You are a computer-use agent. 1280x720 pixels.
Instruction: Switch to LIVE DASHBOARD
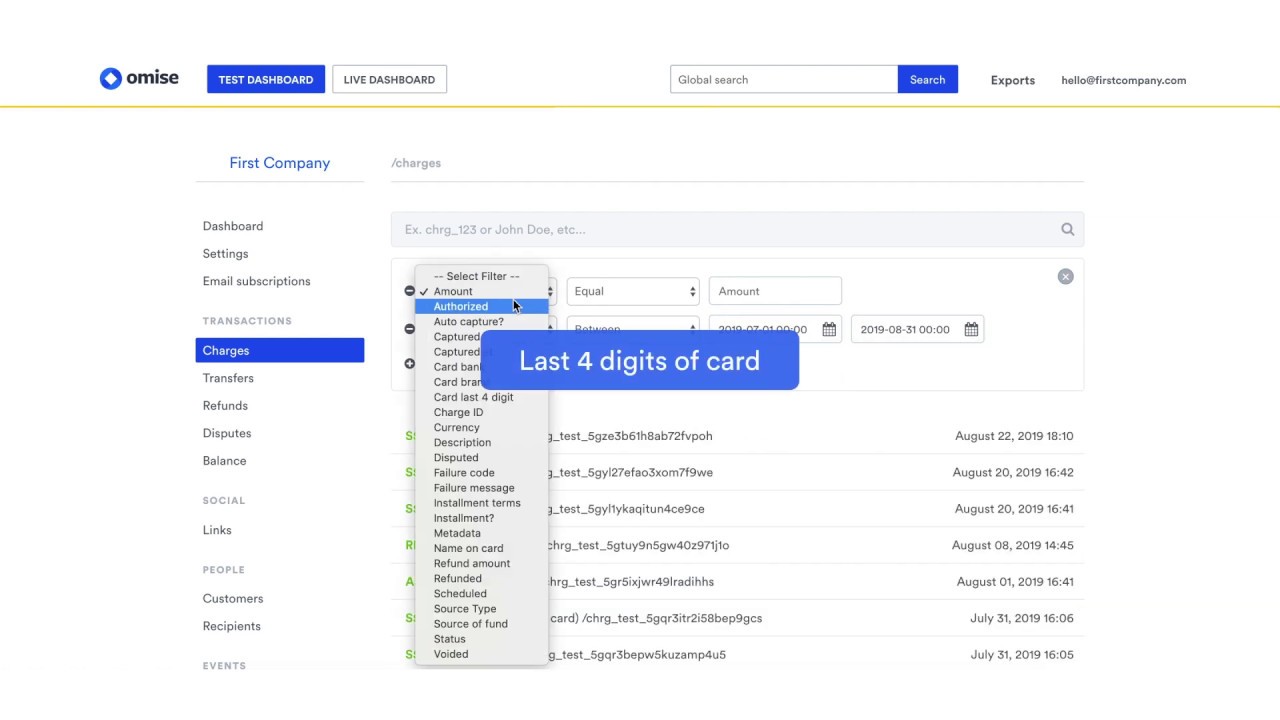pos(389,79)
